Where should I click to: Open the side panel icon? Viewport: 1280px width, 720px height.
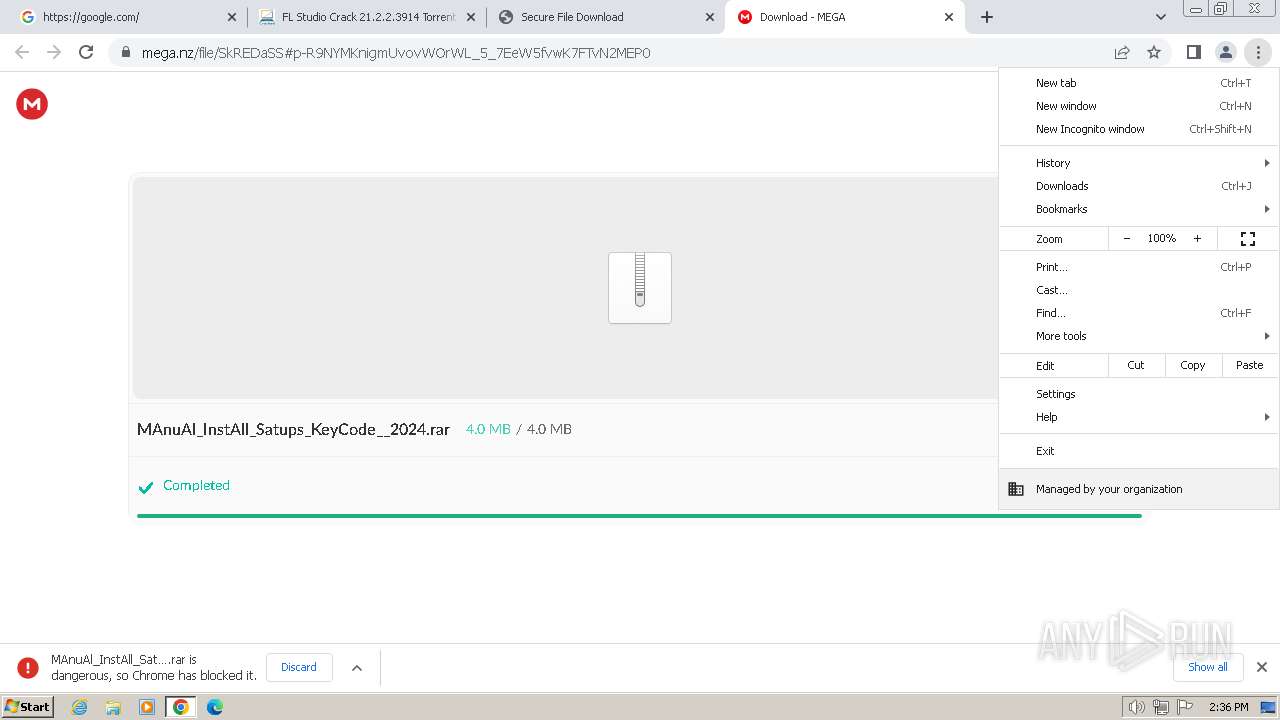(1193, 52)
